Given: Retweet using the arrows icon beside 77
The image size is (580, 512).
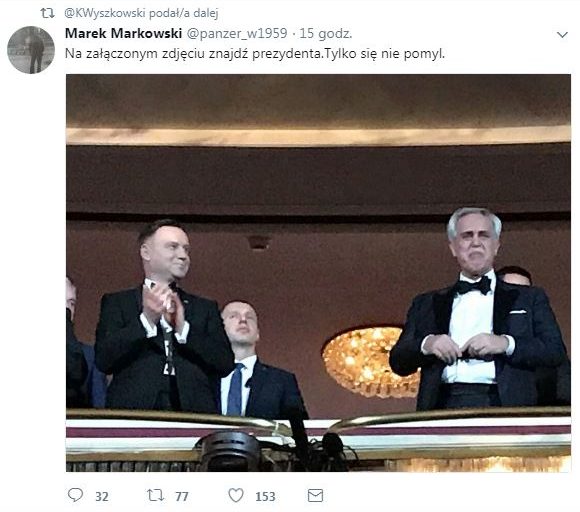Looking at the screenshot, I should click(x=155, y=495).
